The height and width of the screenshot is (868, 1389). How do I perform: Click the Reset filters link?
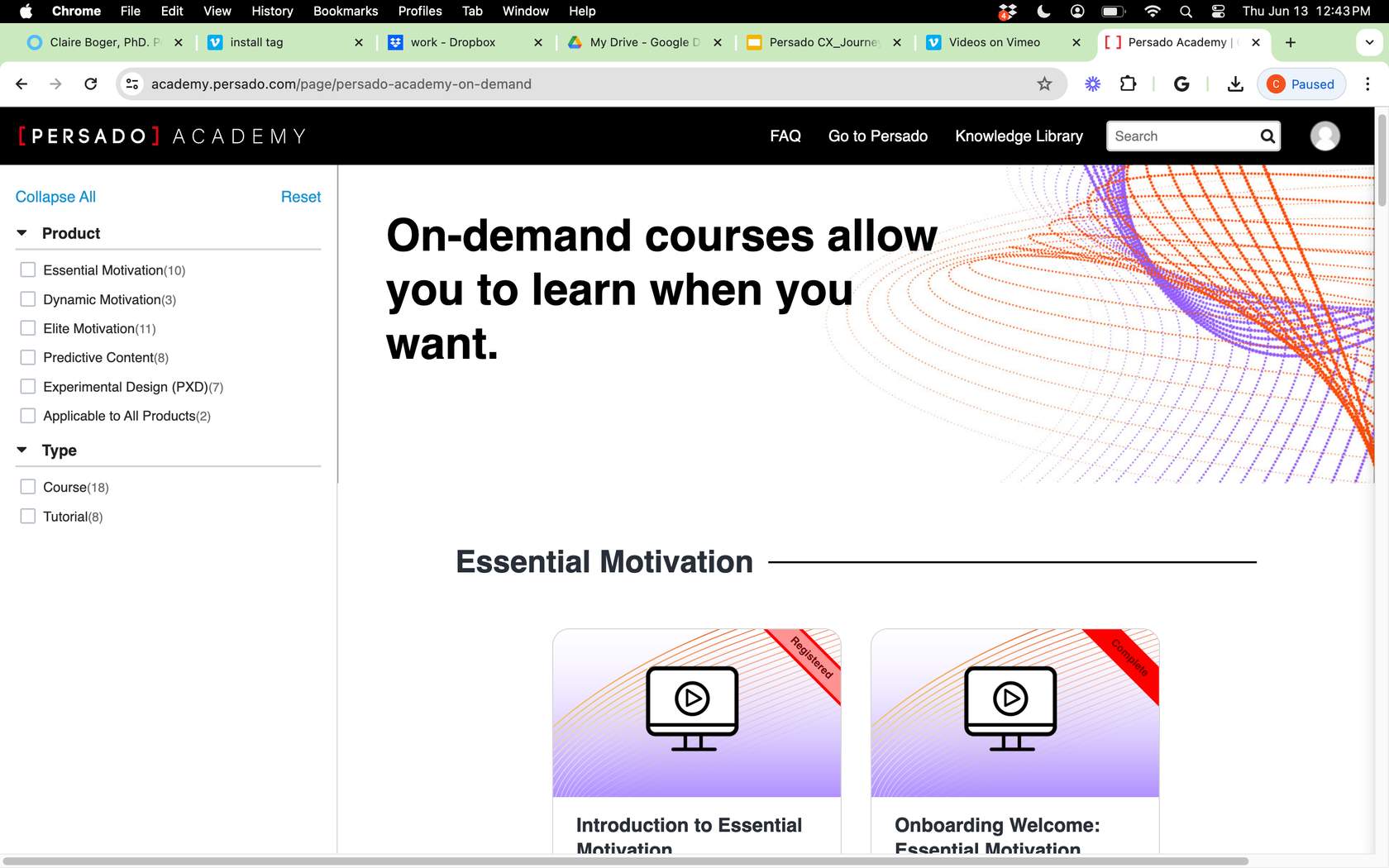(300, 197)
